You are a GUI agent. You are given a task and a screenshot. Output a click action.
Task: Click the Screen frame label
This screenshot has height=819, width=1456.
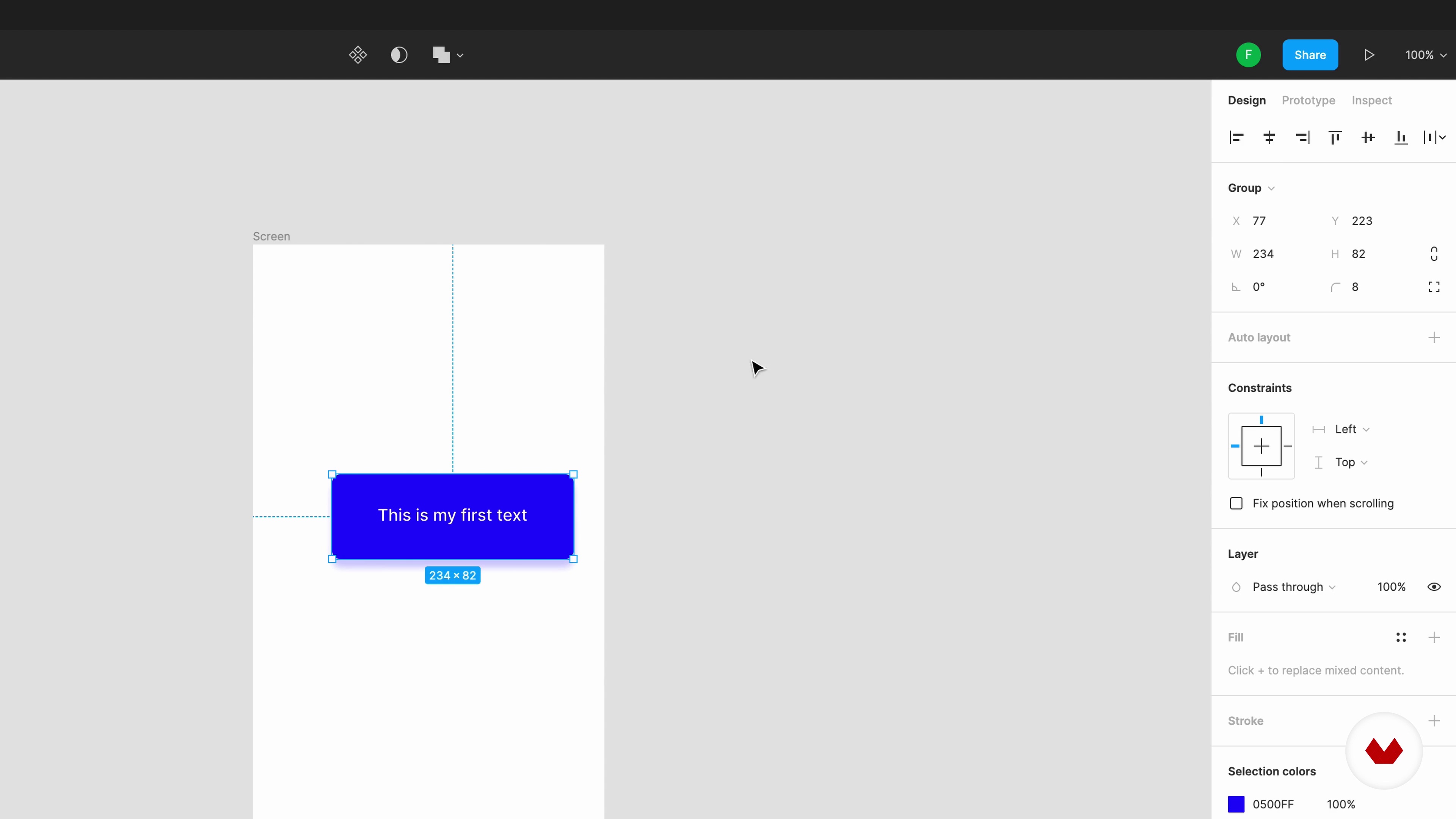(271, 236)
